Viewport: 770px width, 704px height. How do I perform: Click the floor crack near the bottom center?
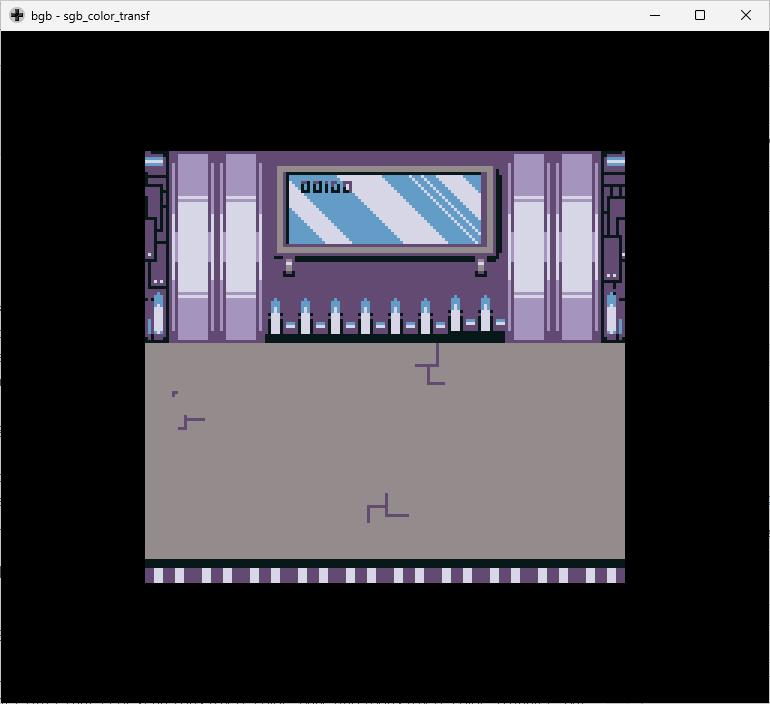tap(385, 508)
